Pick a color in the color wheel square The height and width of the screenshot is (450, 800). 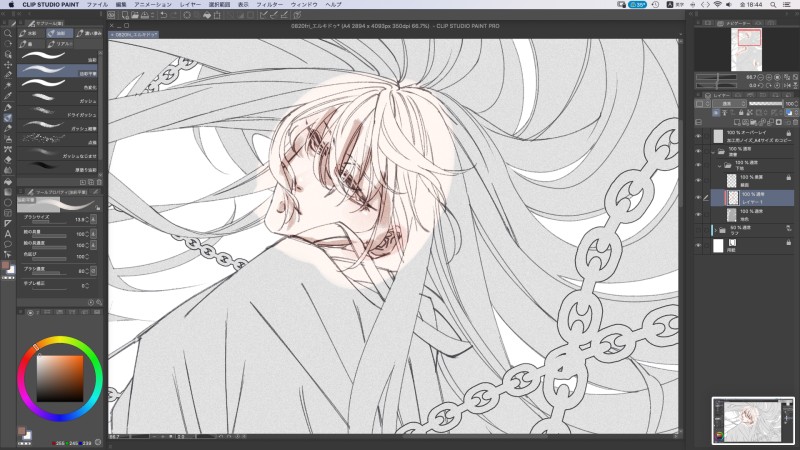coord(60,379)
